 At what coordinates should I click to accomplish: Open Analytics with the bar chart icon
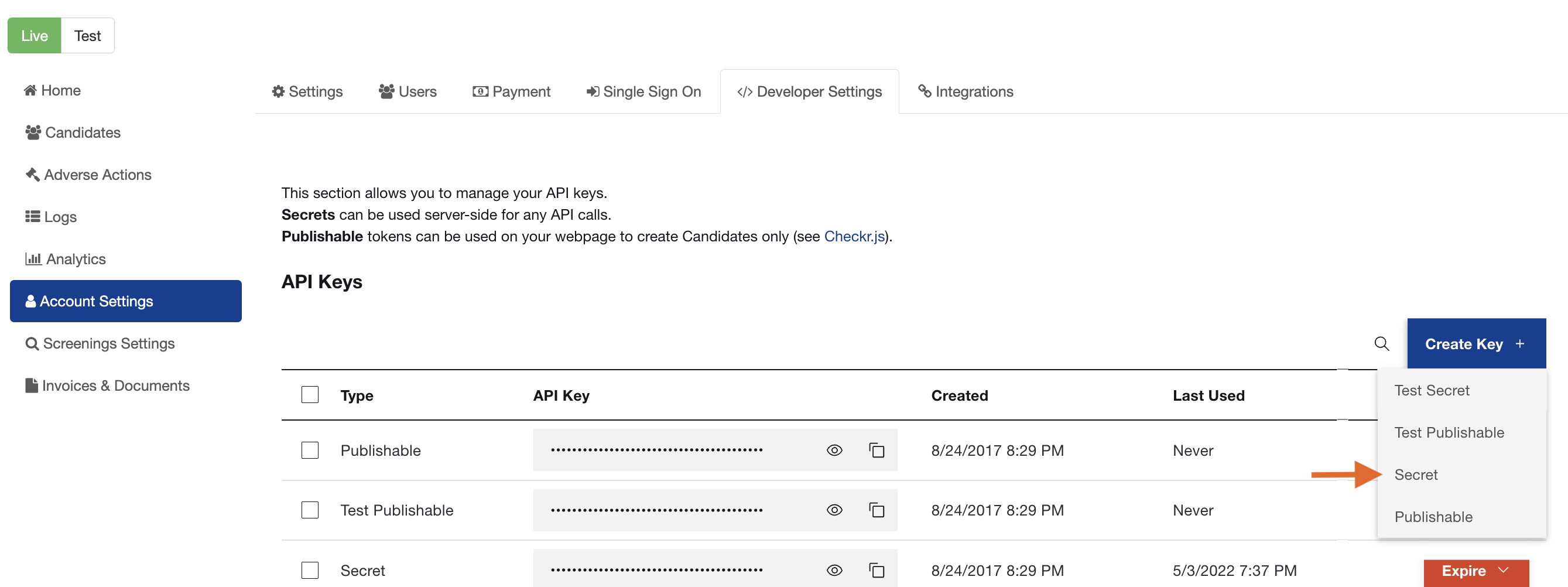(x=33, y=258)
